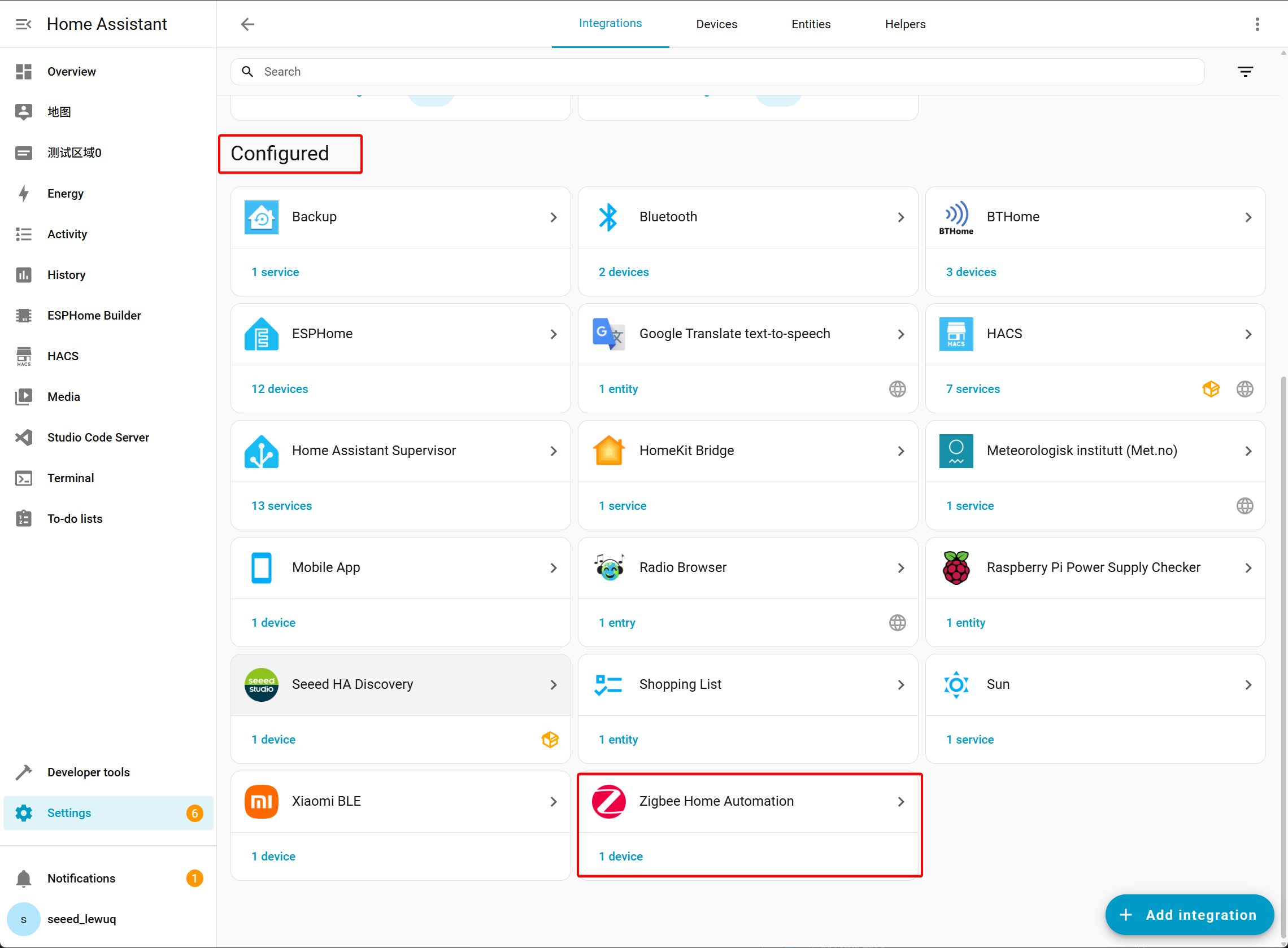This screenshot has height=948, width=1288.
Task: Open the filter options icon
Action: pyautogui.click(x=1245, y=72)
